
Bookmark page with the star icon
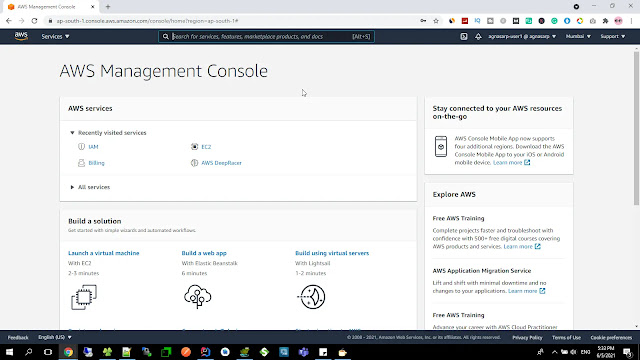point(436,21)
